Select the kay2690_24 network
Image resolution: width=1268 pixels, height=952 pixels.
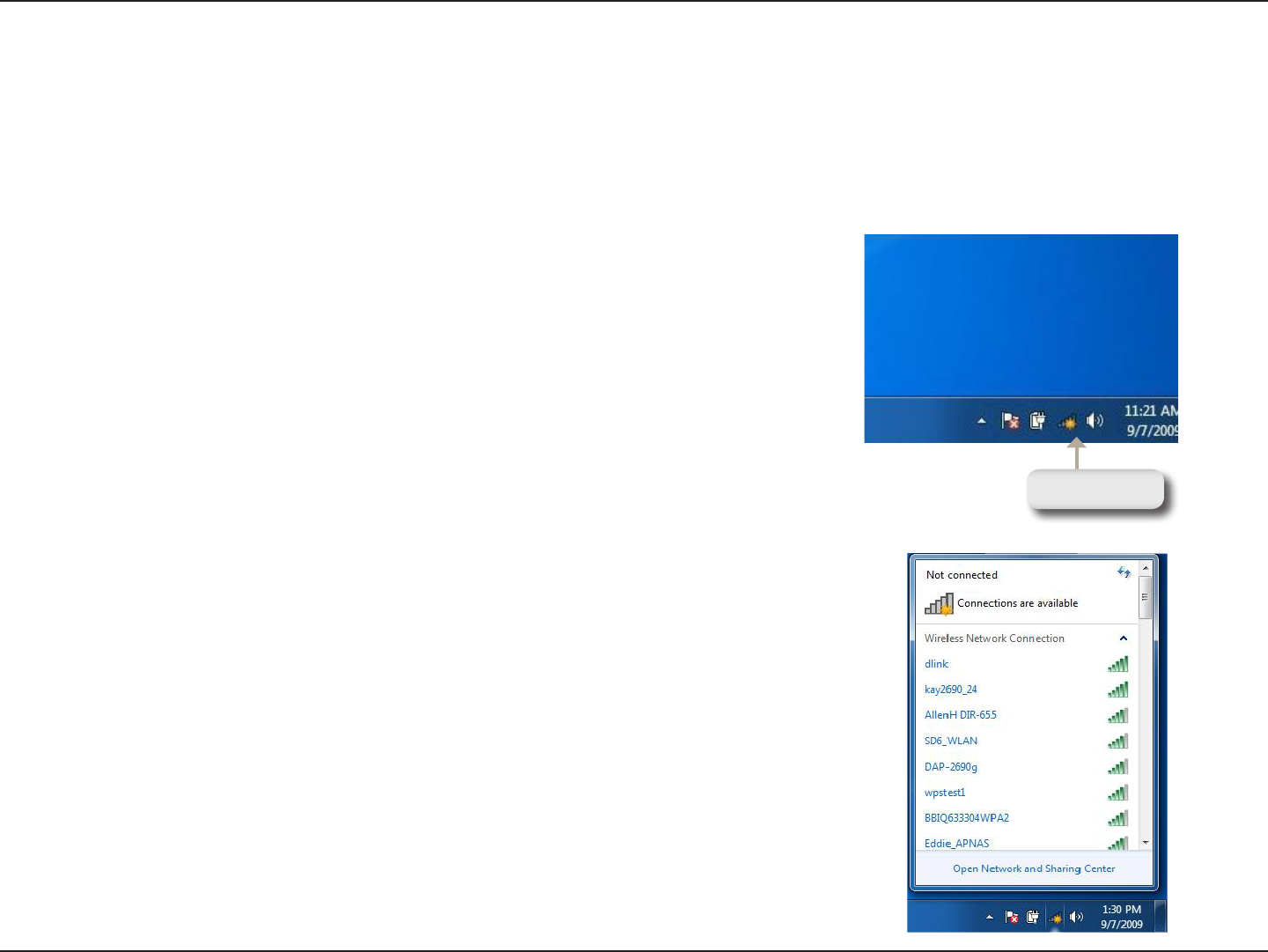click(x=1026, y=690)
